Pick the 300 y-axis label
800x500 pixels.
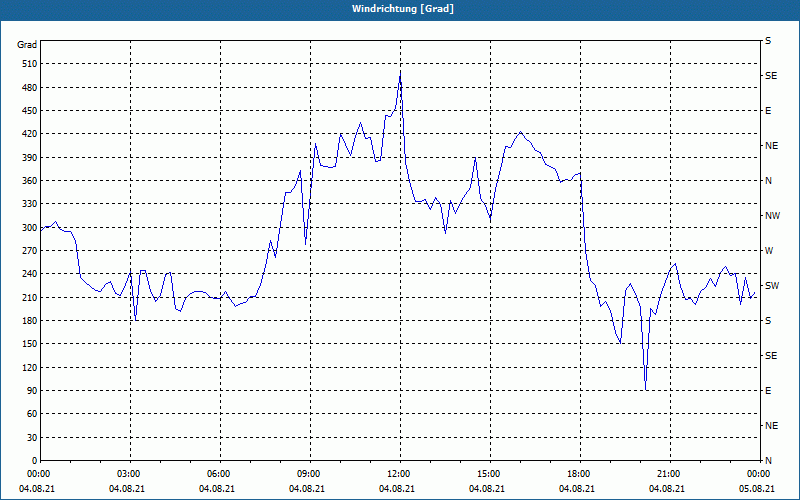click(30, 228)
